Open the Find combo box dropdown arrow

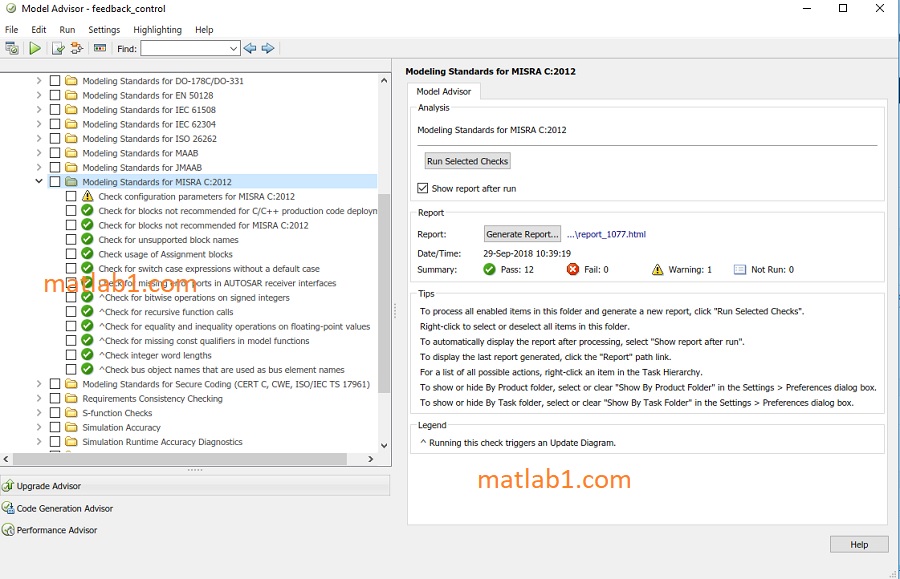233,49
